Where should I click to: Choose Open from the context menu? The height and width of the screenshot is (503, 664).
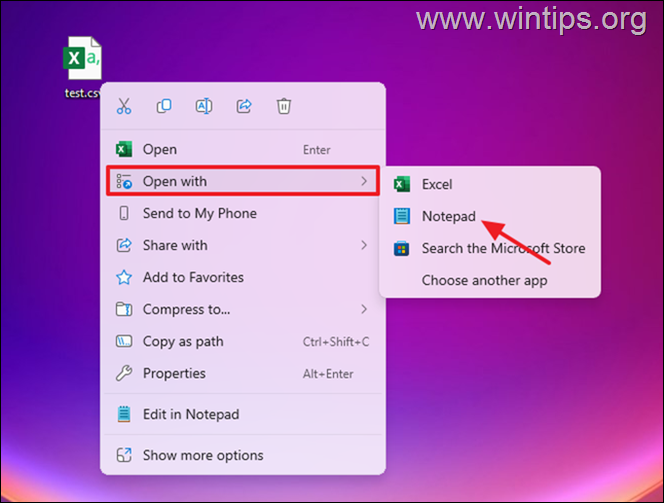[160, 149]
